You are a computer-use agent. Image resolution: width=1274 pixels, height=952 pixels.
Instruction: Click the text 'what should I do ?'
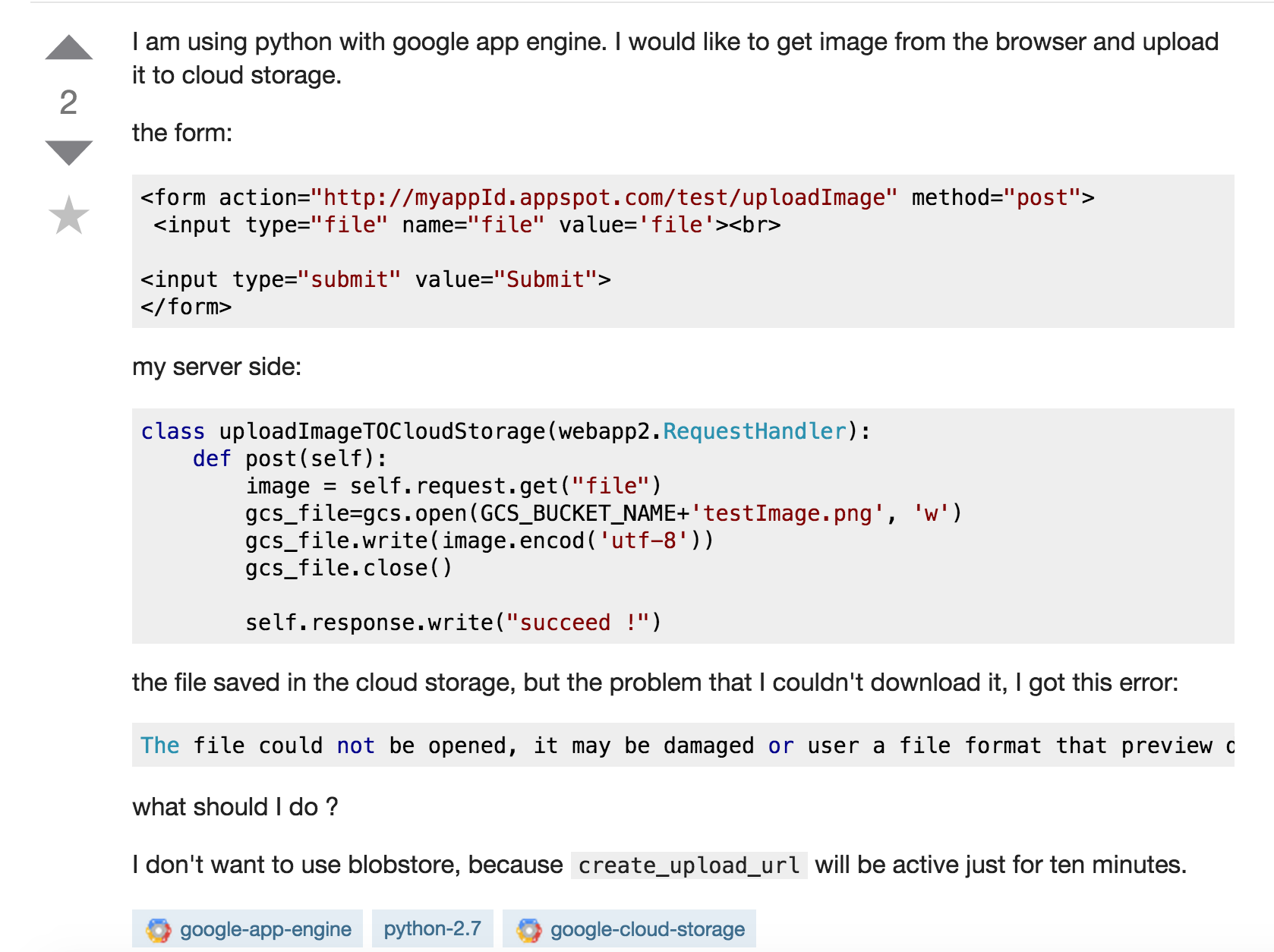(x=235, y=806)
